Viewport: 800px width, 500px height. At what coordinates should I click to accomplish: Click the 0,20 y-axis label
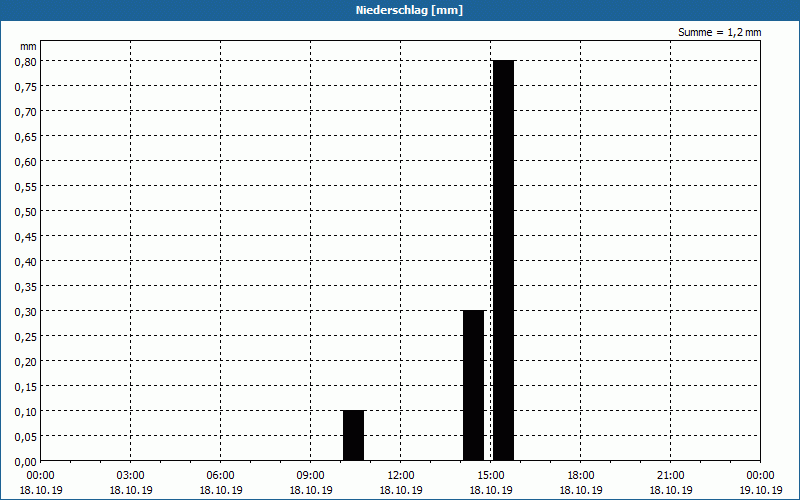tap(26, 362)
